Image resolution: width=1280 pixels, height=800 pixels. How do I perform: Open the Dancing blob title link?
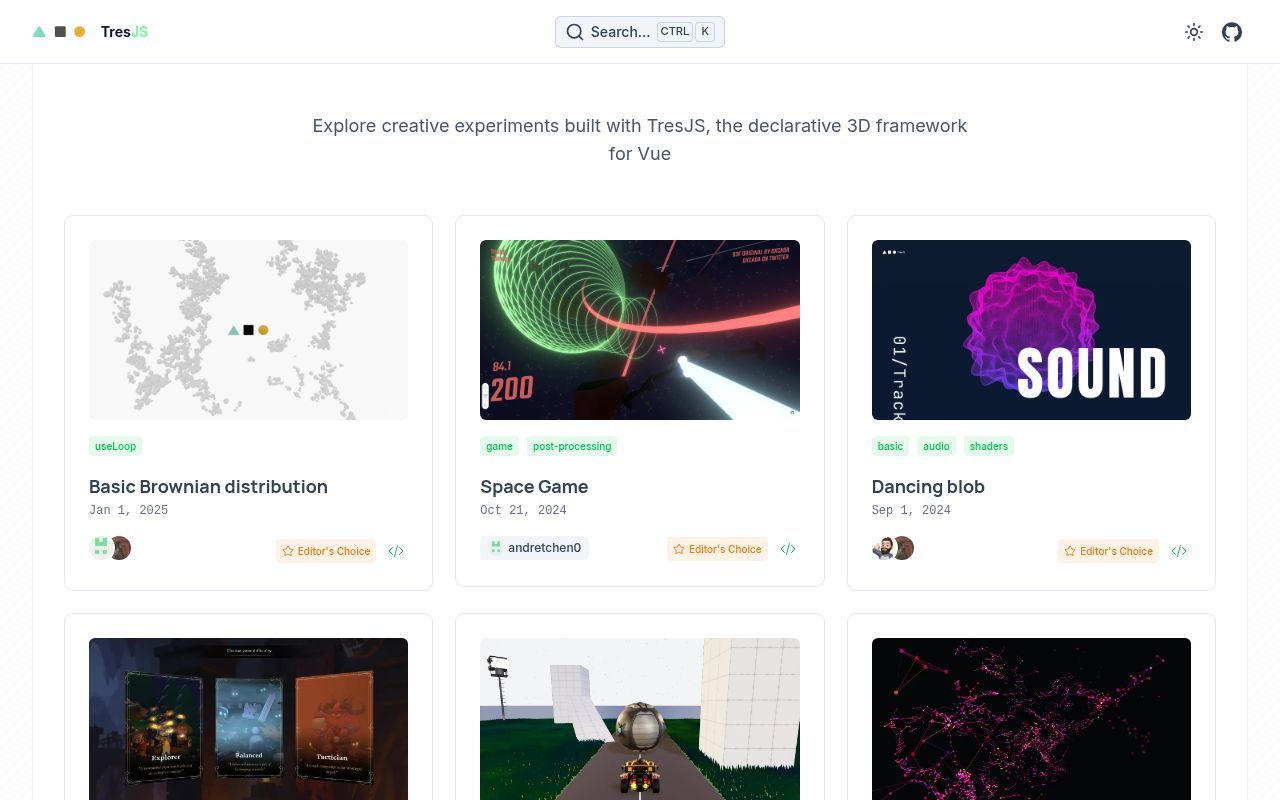(928, 487)
